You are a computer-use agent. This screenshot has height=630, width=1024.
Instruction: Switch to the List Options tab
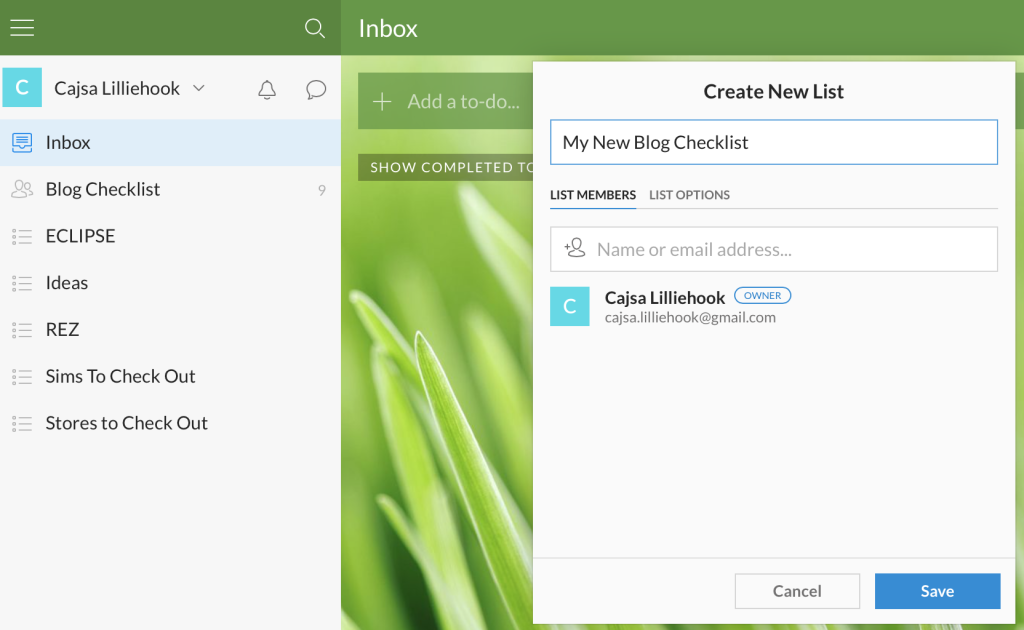point(689,195)
